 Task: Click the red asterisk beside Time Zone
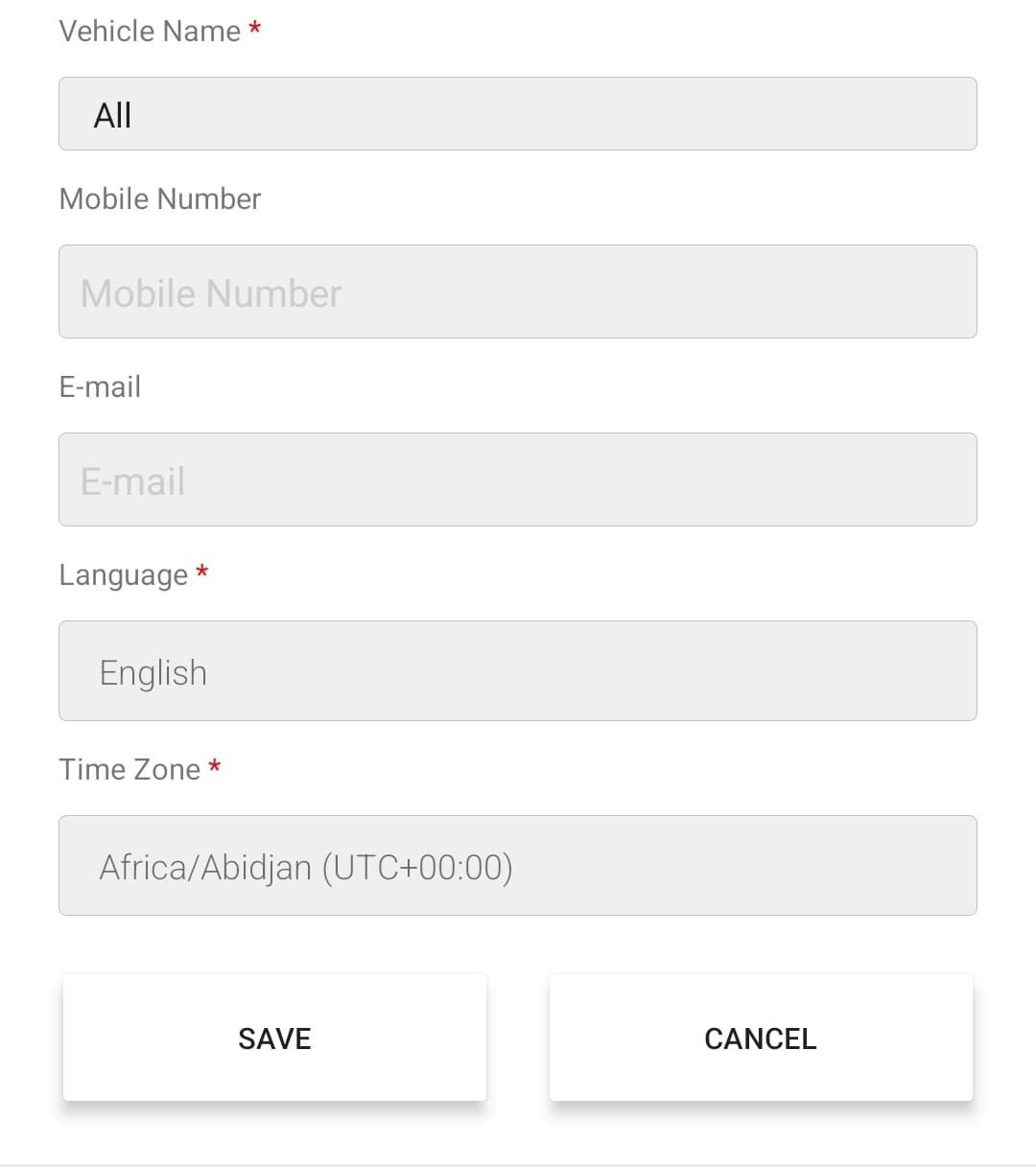tap(215, 767)
